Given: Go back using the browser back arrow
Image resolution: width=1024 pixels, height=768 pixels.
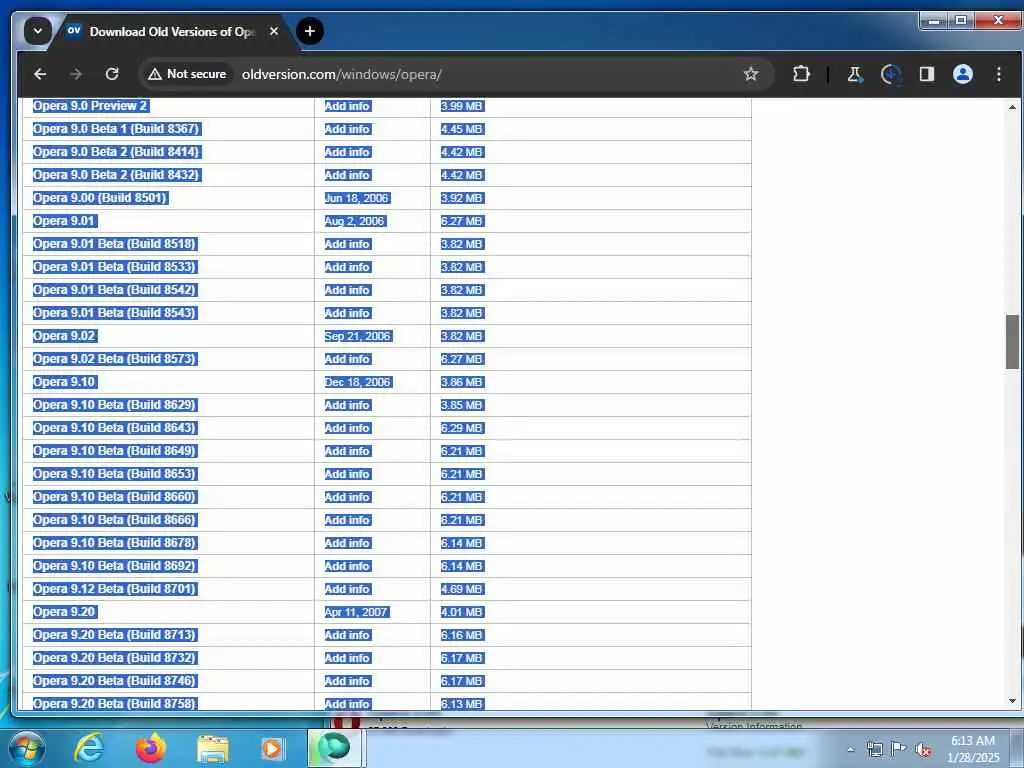Looking at the screenshot, I should pyautogui.click(x=40, y=74).
